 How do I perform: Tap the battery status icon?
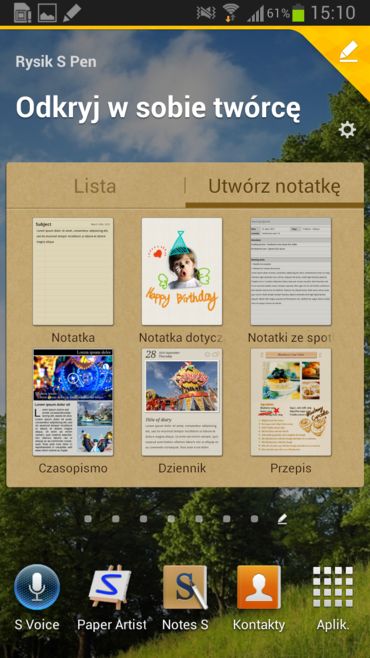point(298,13)
